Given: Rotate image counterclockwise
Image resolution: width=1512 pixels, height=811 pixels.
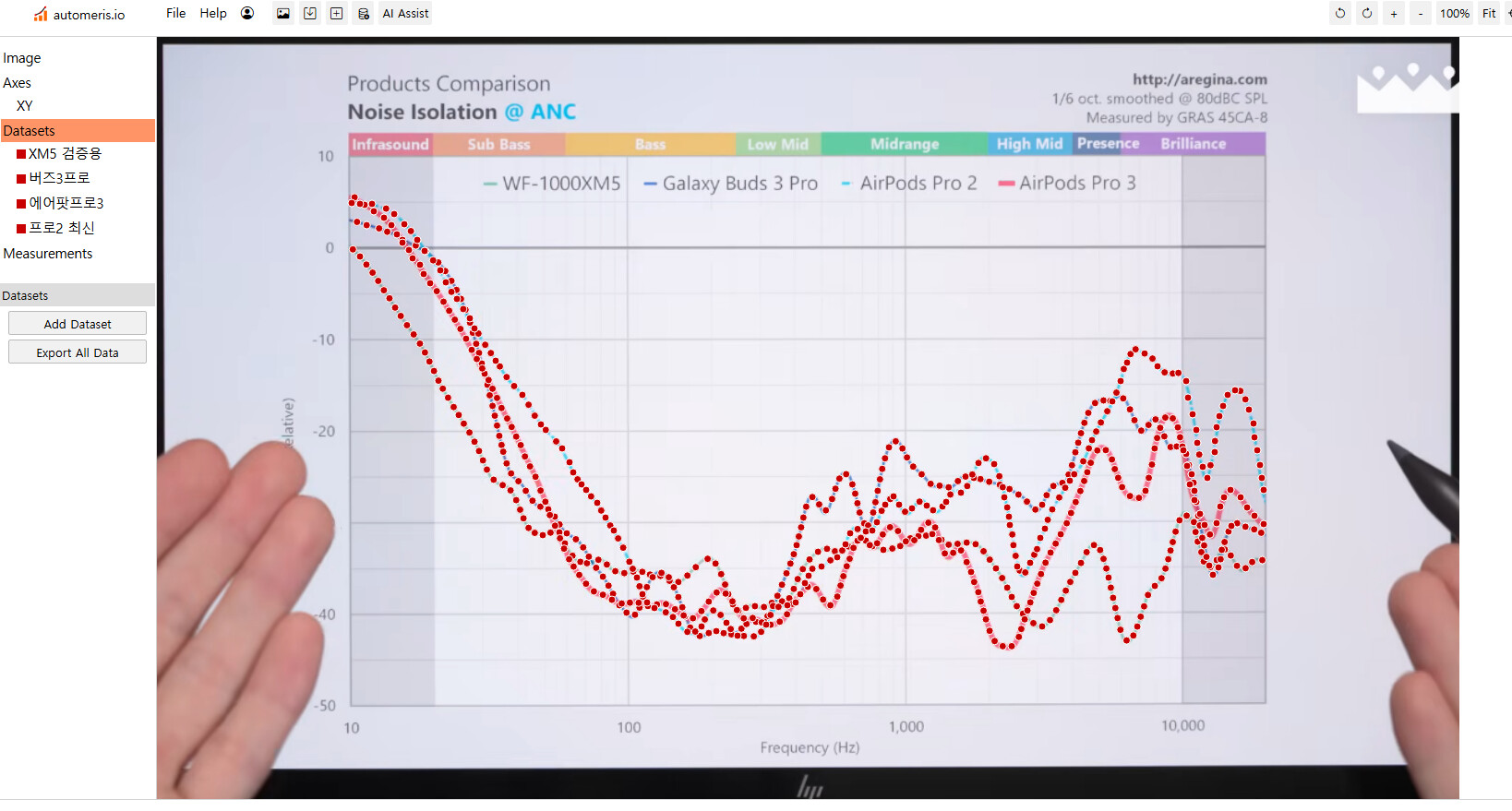Looking at the screenshot, I should coord(1340,13).
